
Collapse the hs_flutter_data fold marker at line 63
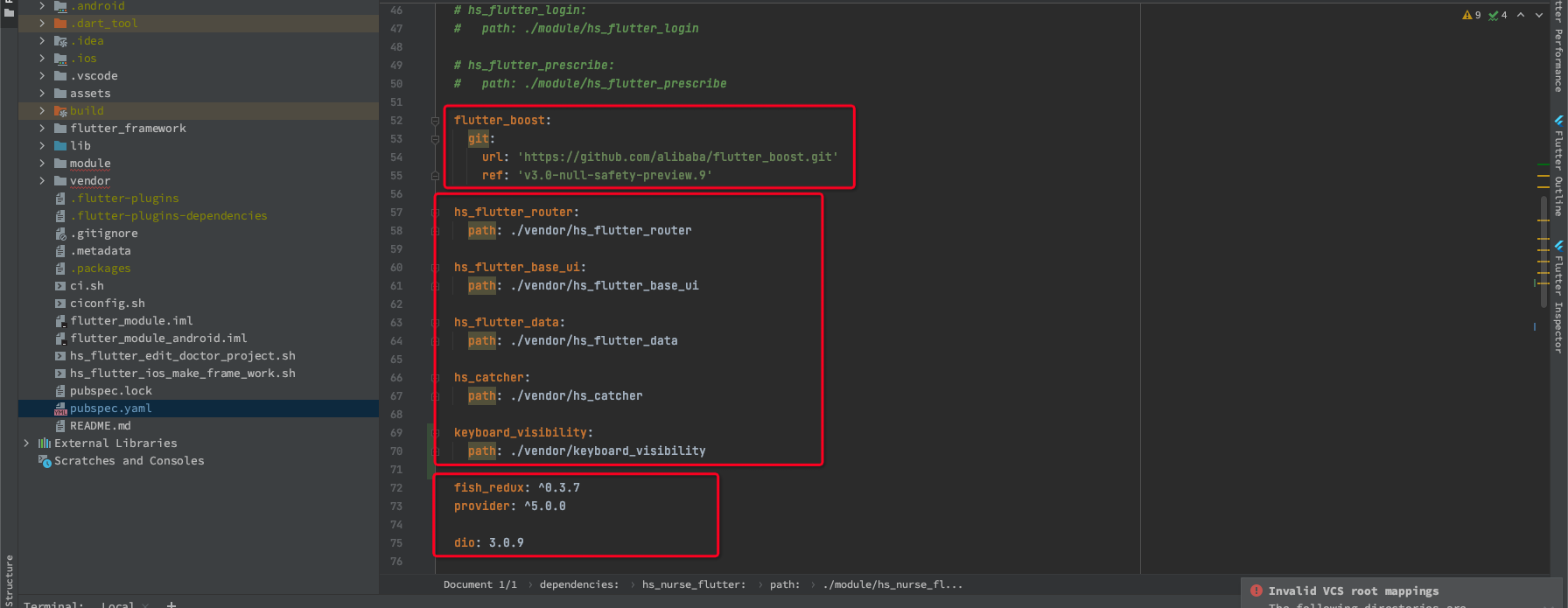tap(435, 323)
